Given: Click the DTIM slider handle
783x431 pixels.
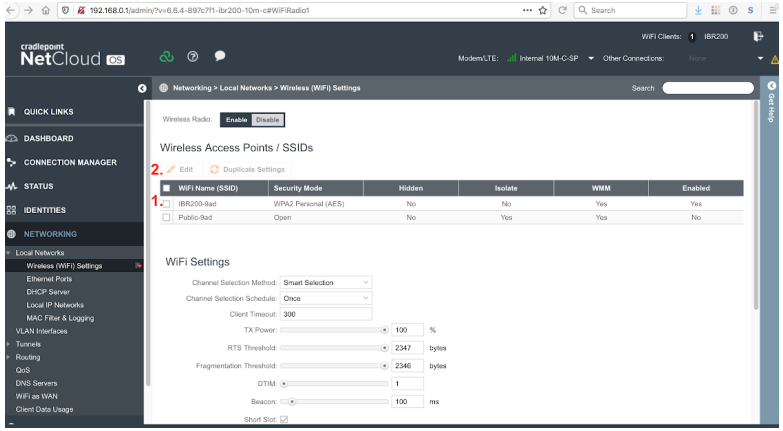Looking at the screenshot, I should [284, 383].
